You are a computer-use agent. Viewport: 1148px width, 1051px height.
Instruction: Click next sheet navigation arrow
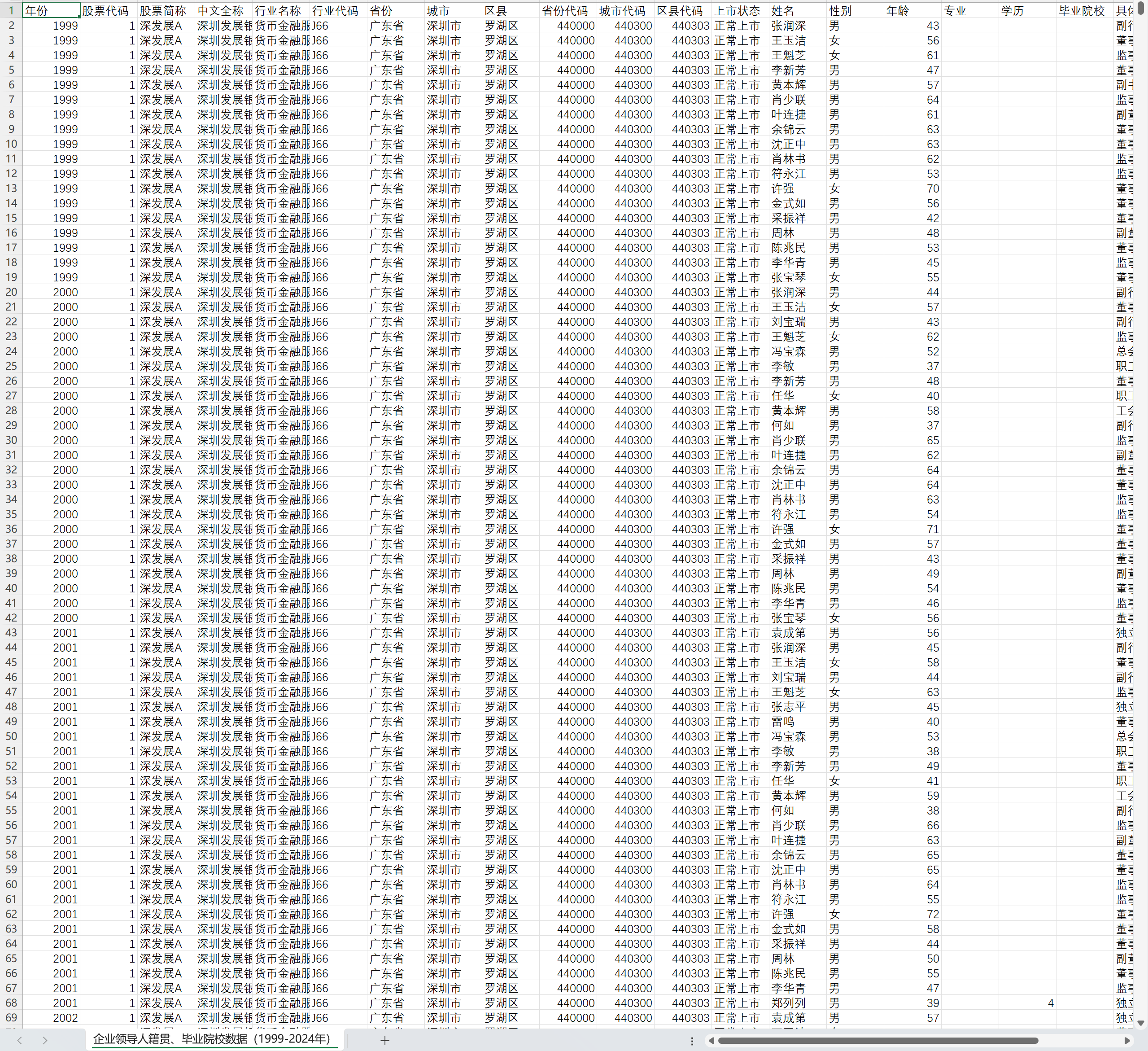click(45, 1040)
